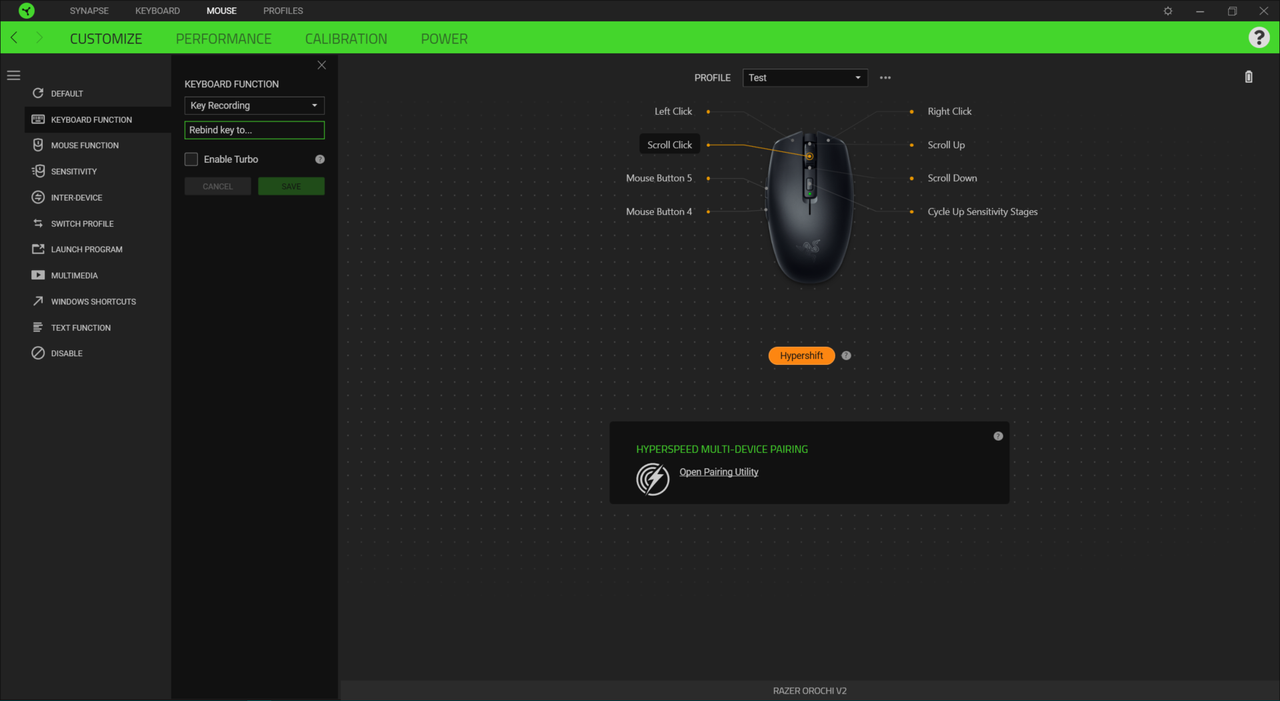Click info icon beside Enable Turbo
Screen dimensions: 1280x701
320,159
